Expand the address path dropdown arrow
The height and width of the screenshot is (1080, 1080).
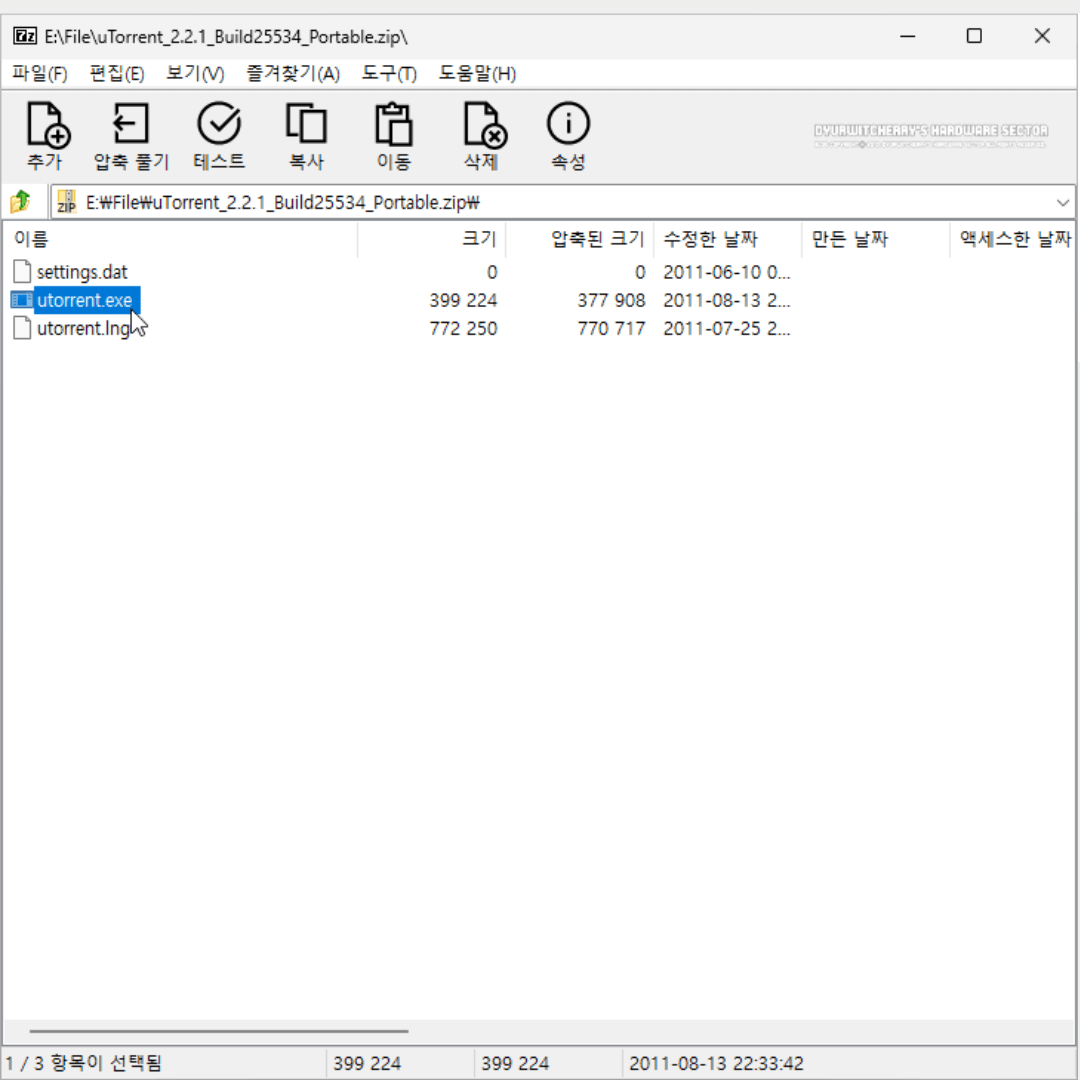1062,202
